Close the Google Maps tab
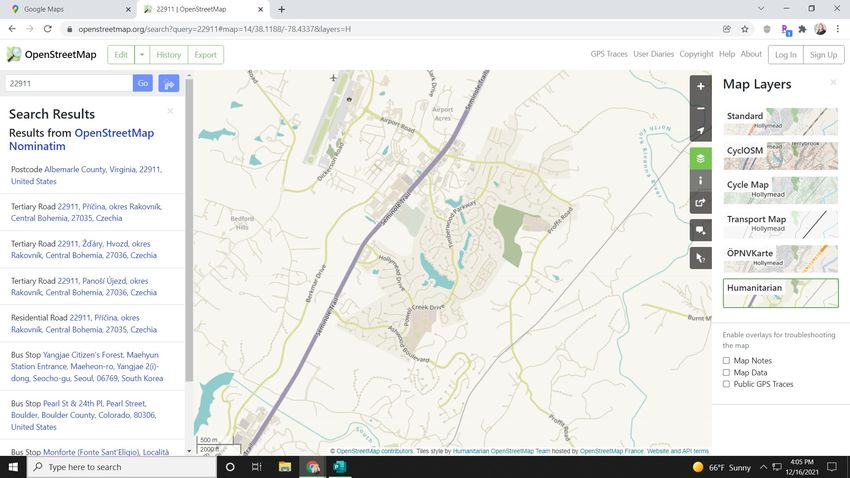Image resolution: width=850 pixels, height=478 pixels. pyautogui.click(x=128, y=9)
